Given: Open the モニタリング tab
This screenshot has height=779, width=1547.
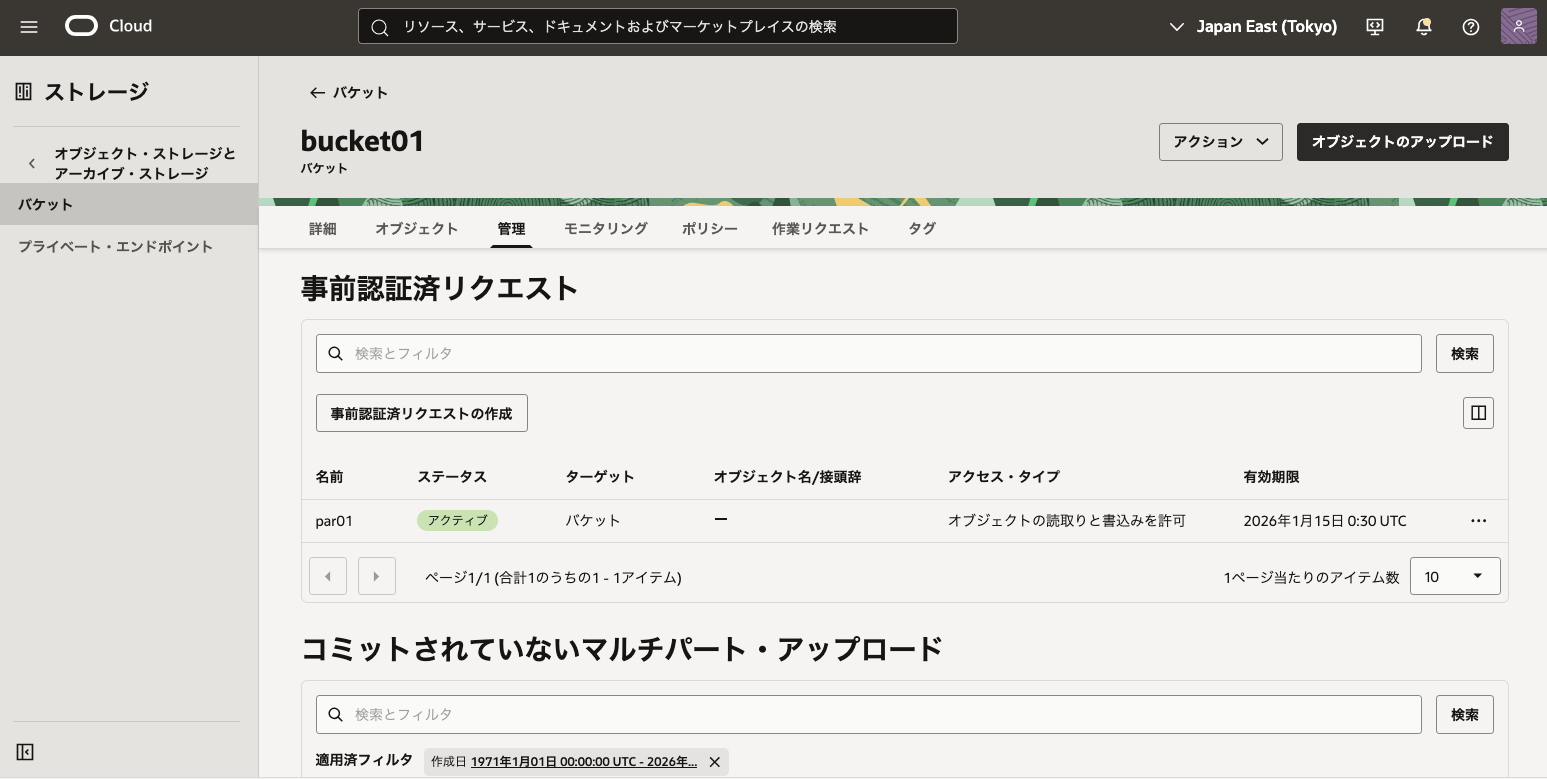Looking at the screenshot, I should coord(605,228).
